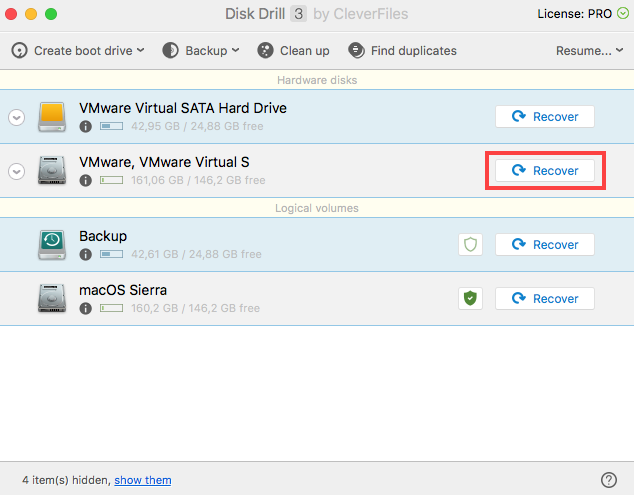The image size is (634, 495).
Task: Toggle protection shield for Backup volume
Action: coord(470,245)
